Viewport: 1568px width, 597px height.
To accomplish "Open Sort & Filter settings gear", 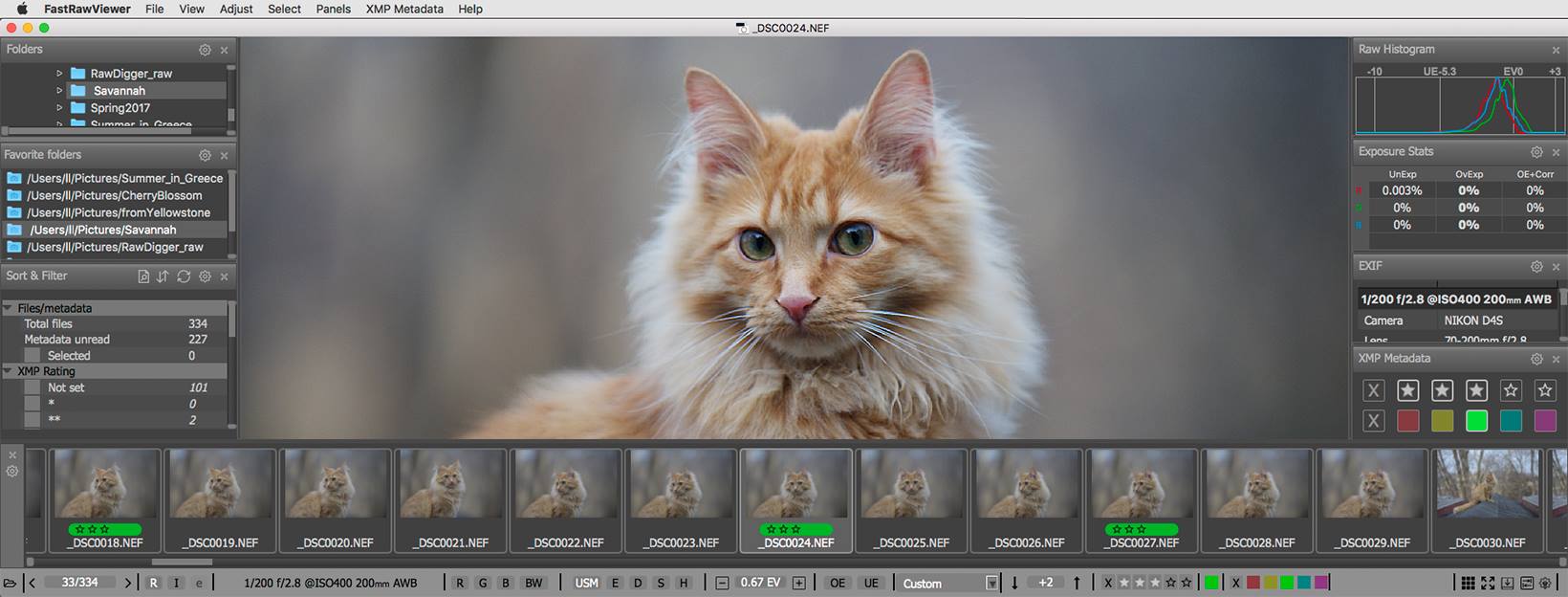I will tap(205, 276).
